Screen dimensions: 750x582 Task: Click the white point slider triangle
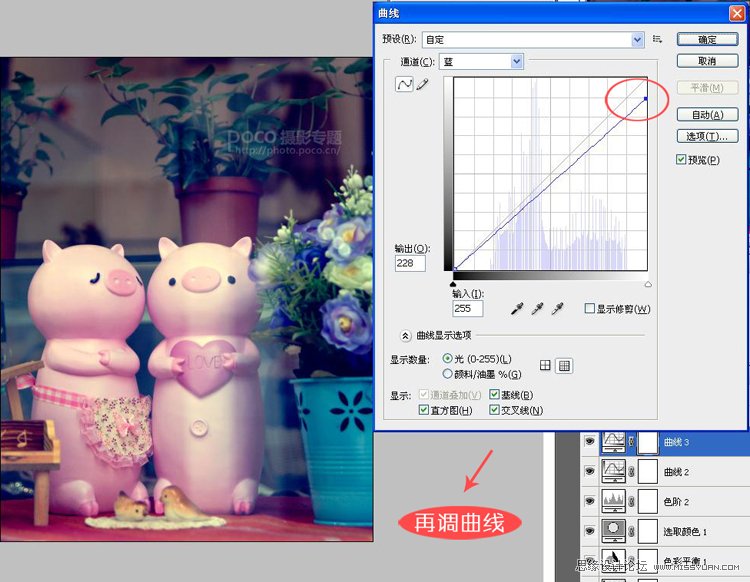[648, 284]
